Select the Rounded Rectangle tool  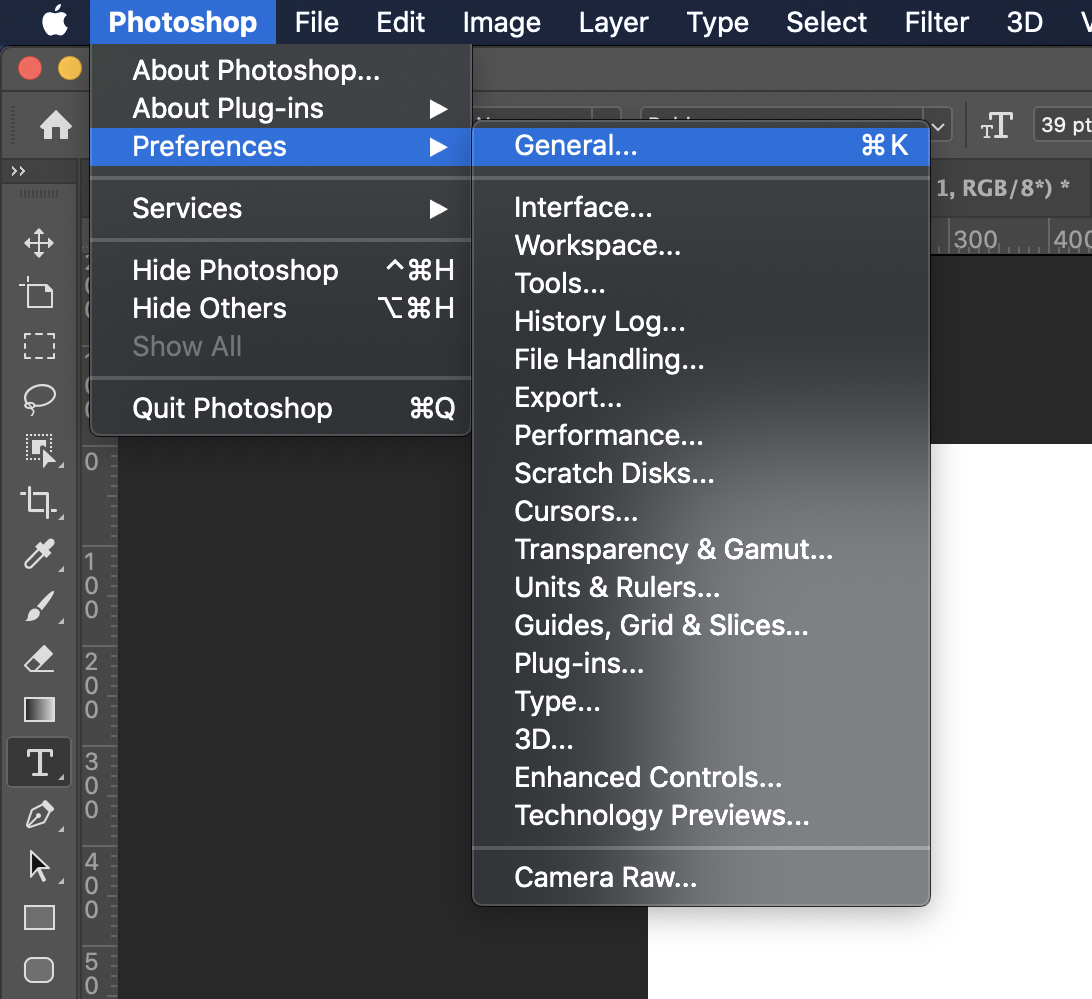pyautogui.click(x=39, y=970)
